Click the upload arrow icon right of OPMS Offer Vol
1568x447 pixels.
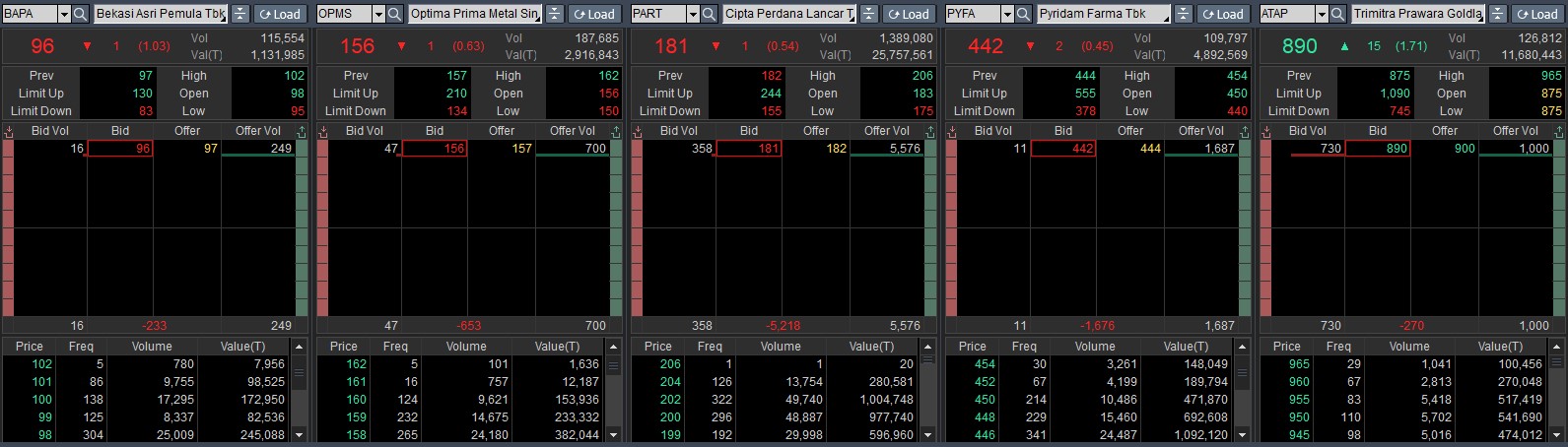tap(616, 131)
